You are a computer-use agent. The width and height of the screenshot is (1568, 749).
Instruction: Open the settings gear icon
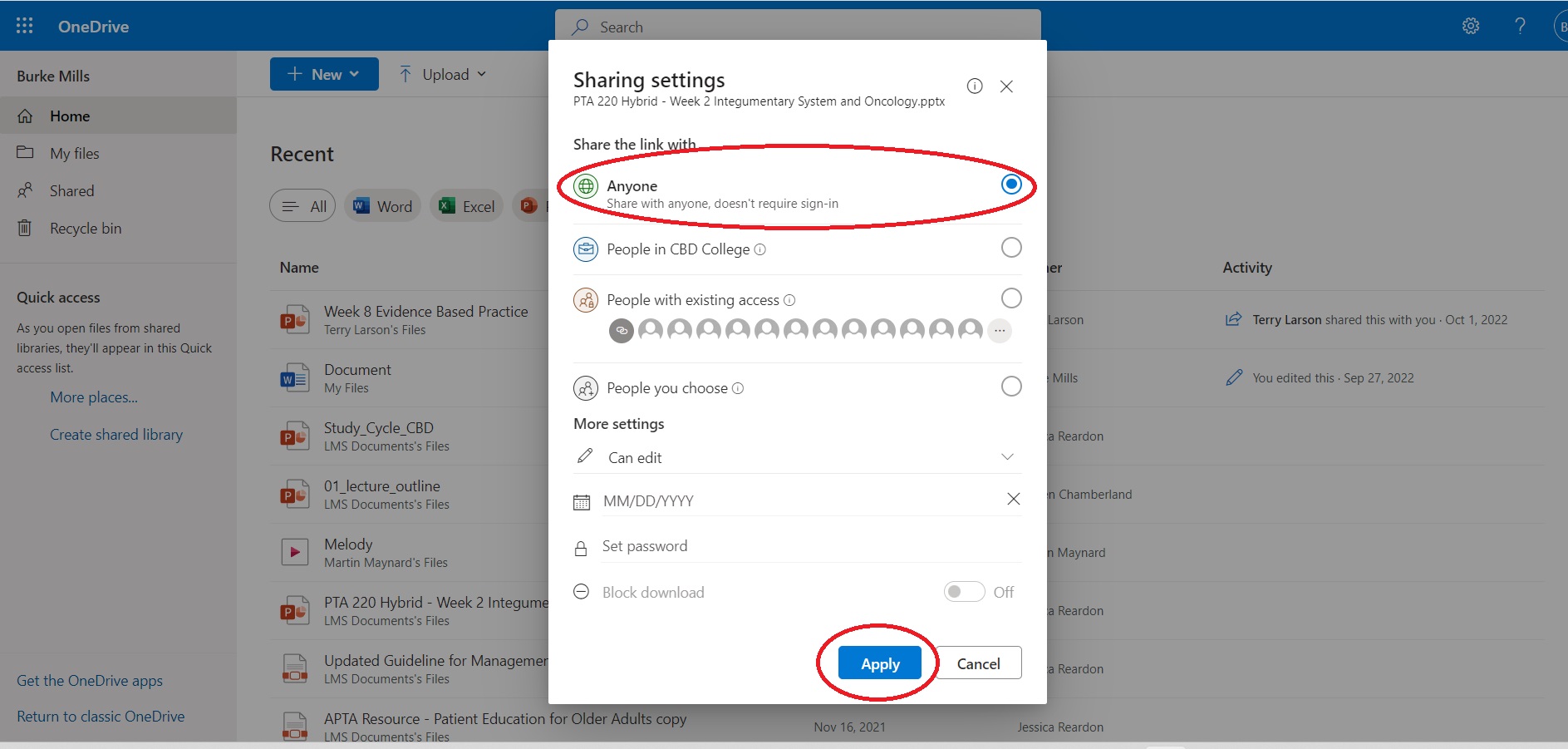(x=1470, y=26)
